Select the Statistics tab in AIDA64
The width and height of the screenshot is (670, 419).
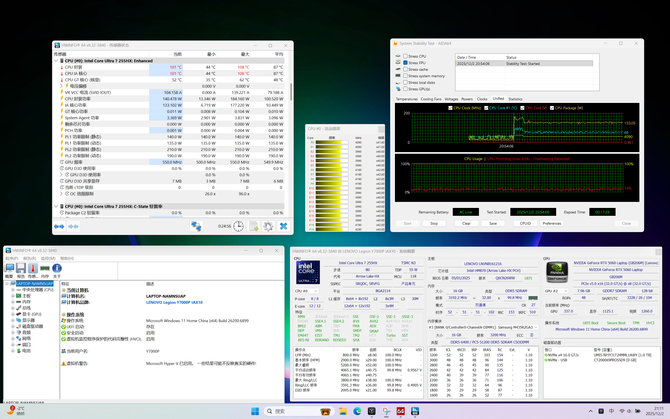click(515, 99)
